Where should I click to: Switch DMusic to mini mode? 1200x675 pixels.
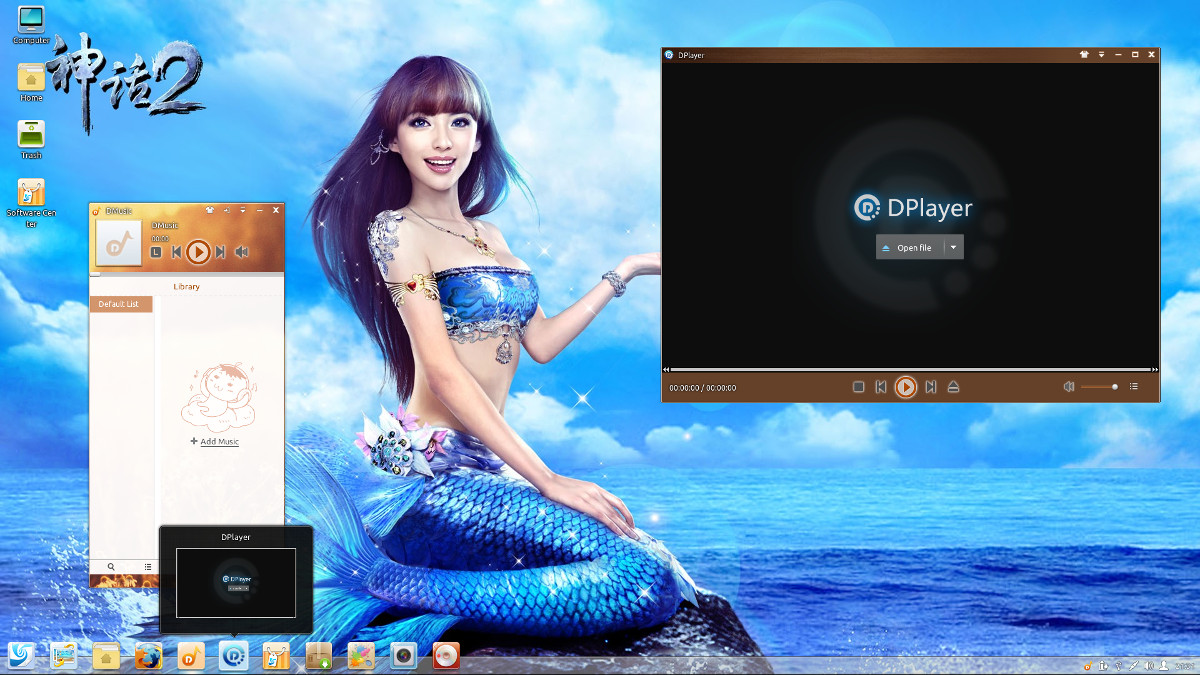click(x=227, y=211)
